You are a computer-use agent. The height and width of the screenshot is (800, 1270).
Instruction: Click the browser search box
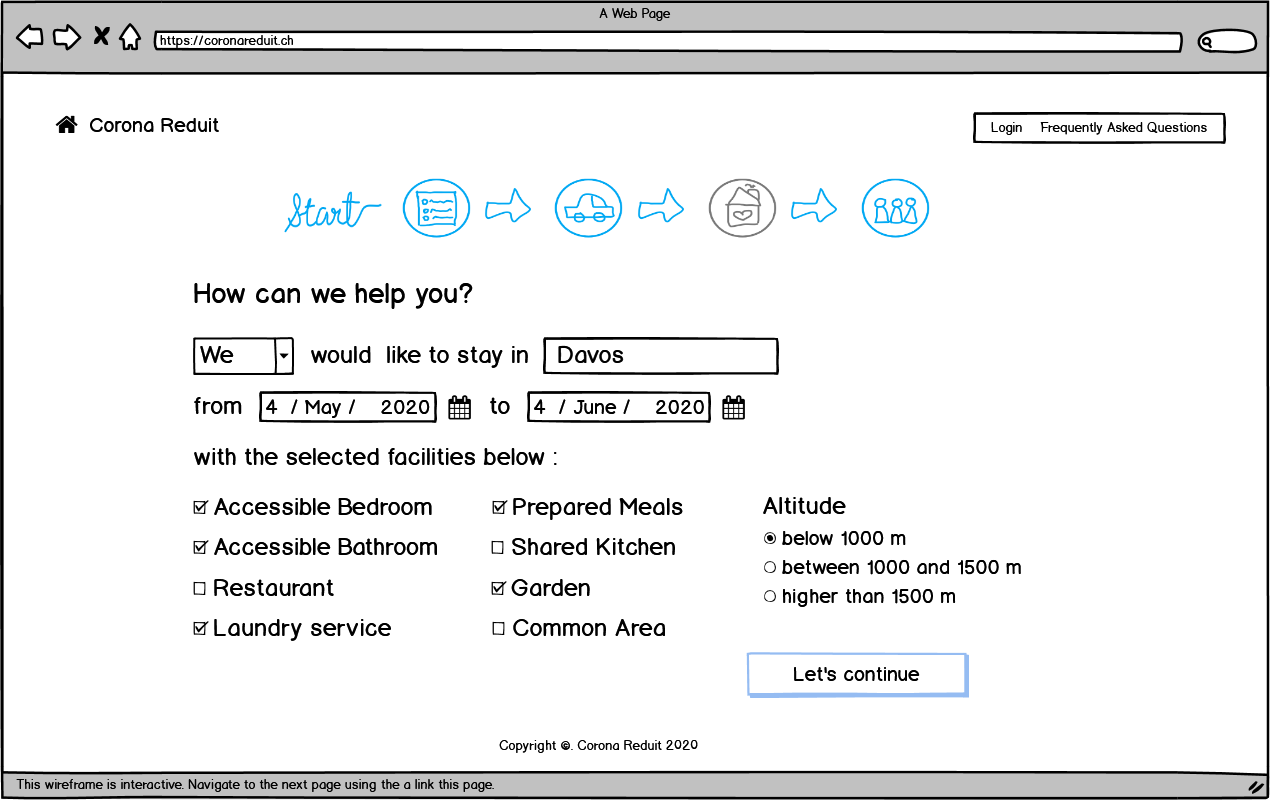pyautogui.click(x=1227, y=42)
